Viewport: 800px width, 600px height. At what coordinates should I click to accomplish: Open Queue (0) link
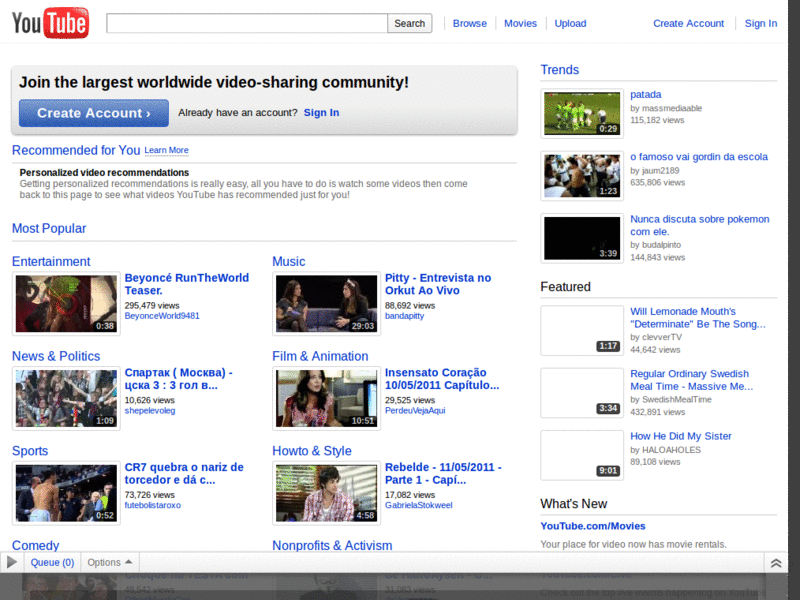click(x=52, y=562)
